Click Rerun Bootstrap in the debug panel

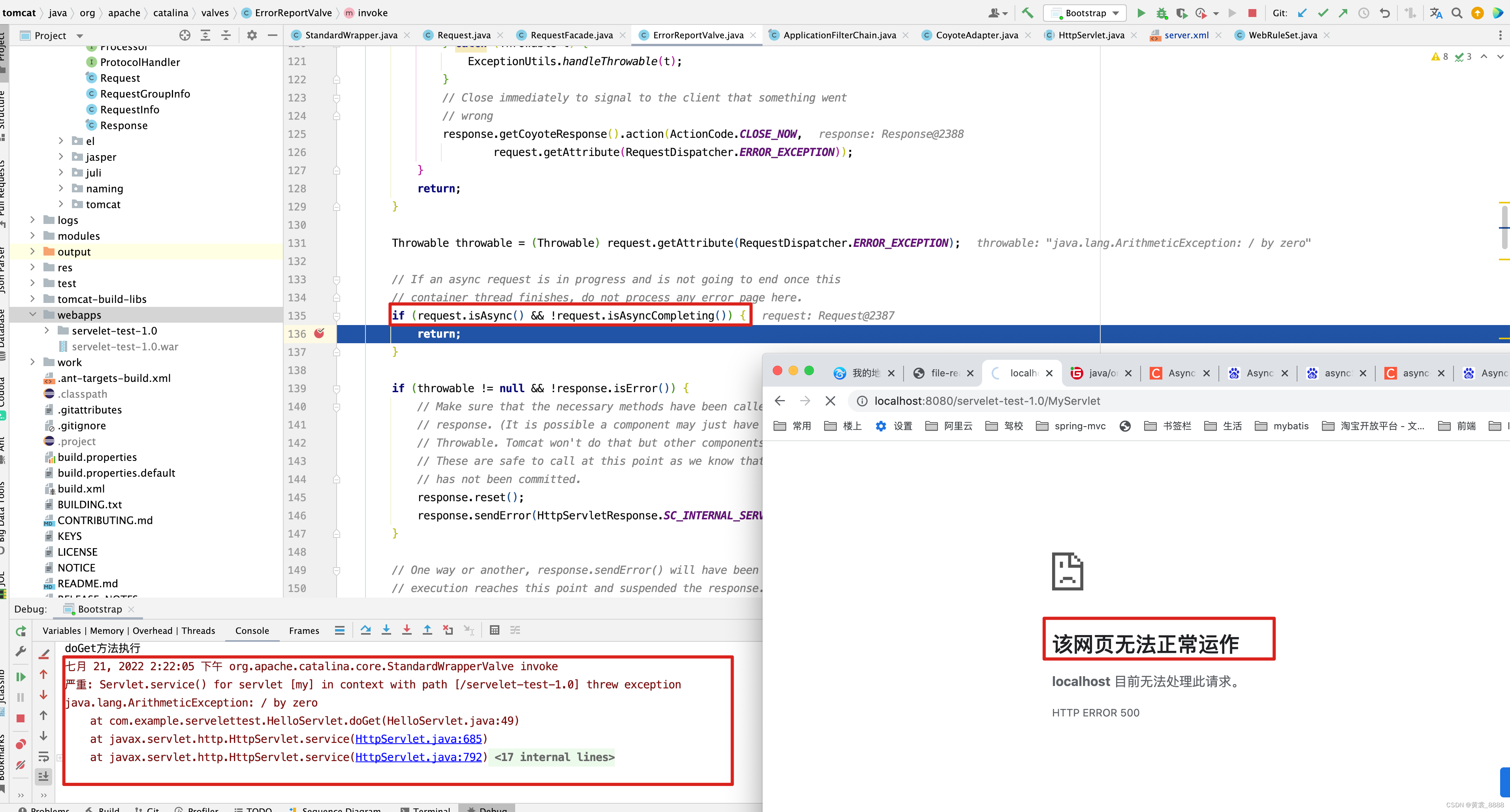21,631
